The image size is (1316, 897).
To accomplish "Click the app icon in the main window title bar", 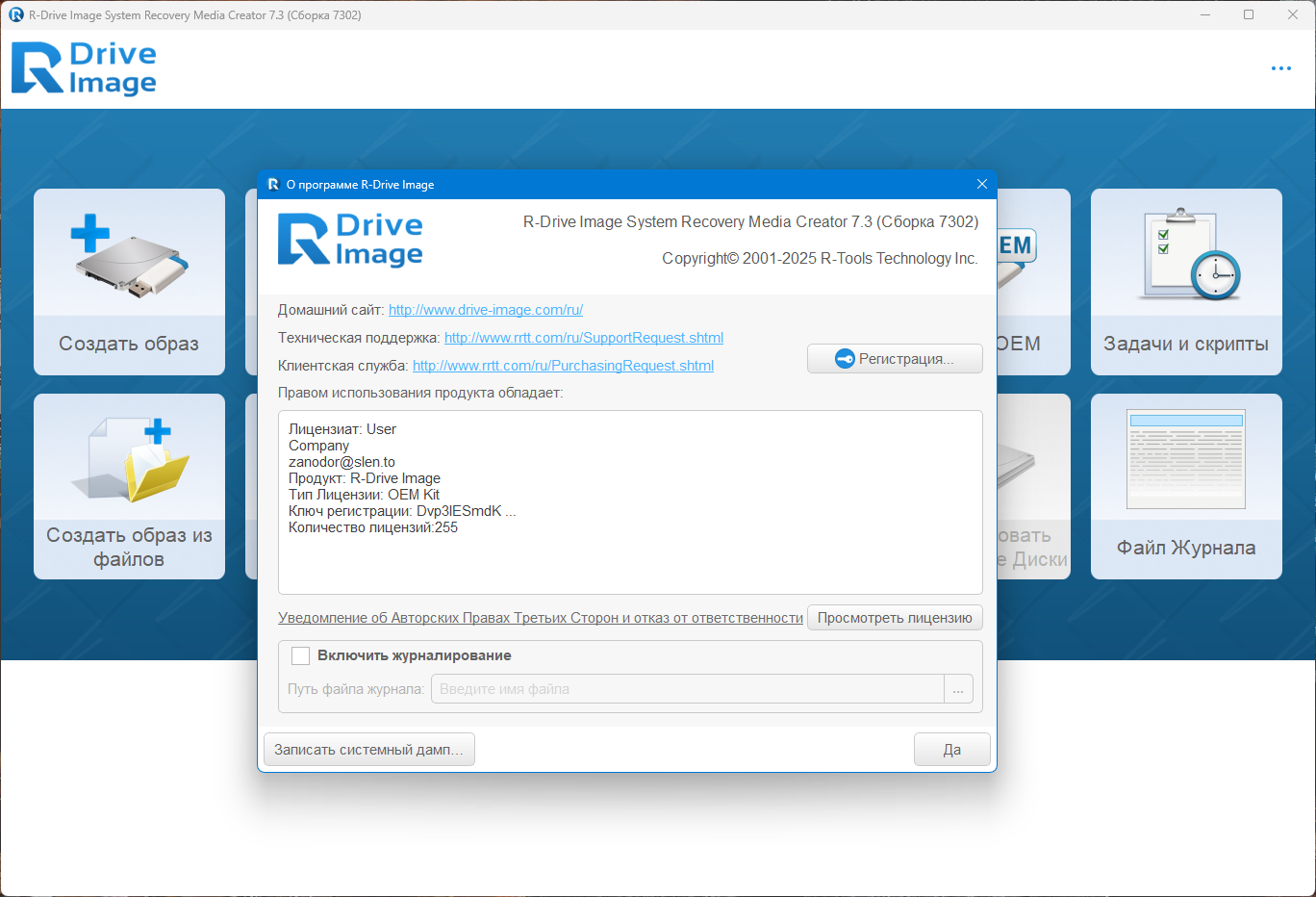I will [x=16, y=14].
